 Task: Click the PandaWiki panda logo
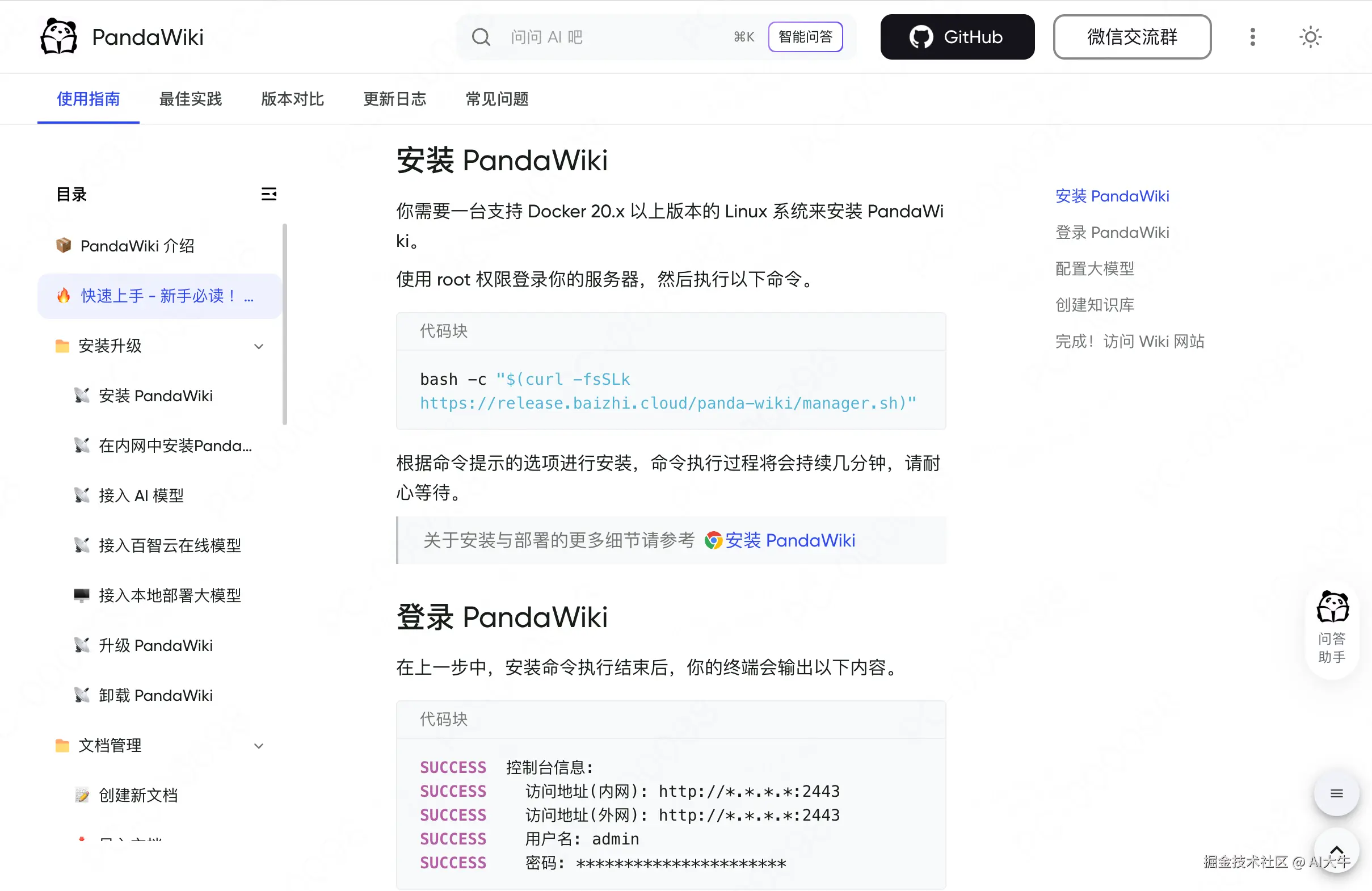(59, 36)
